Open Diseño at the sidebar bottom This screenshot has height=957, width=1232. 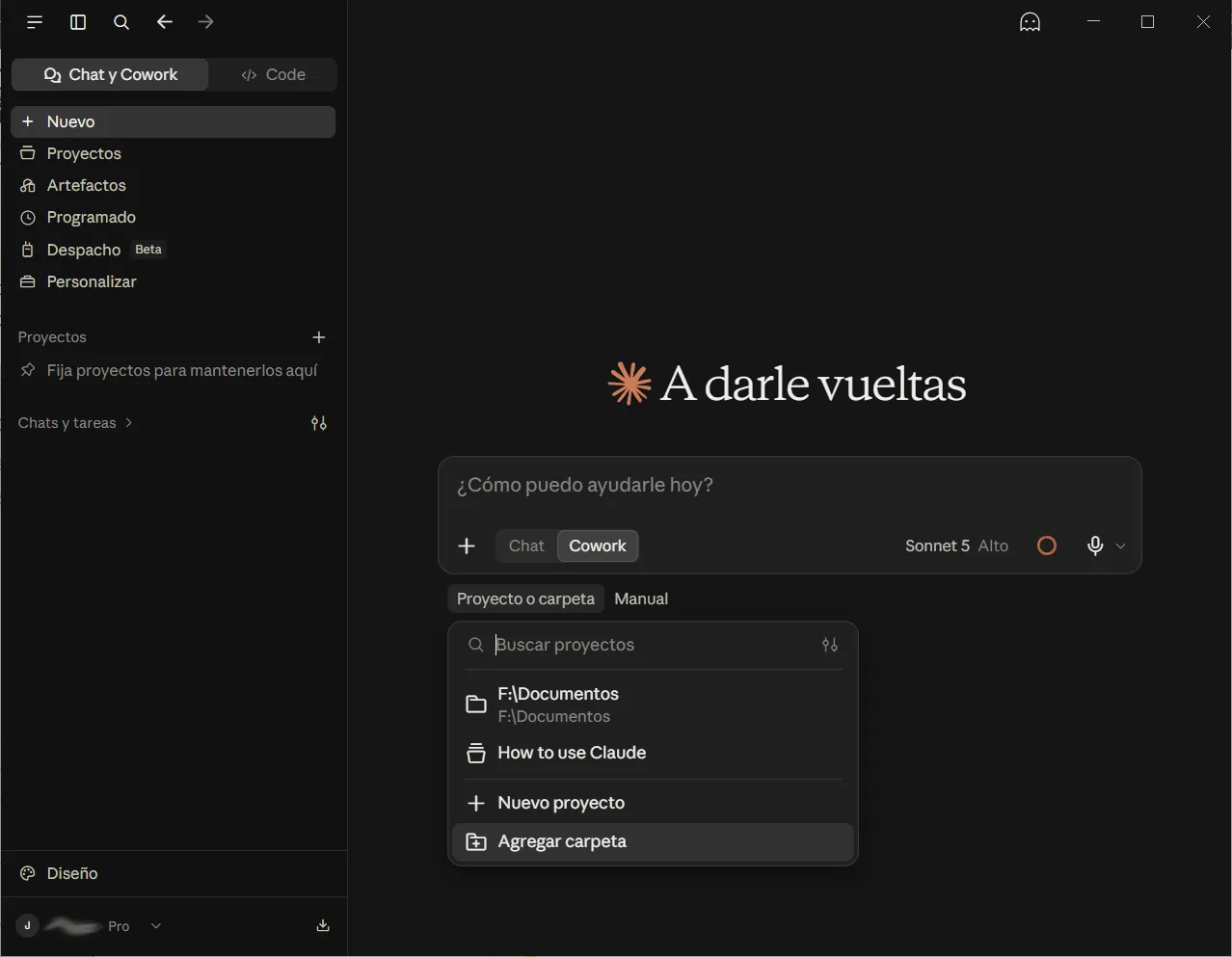click(174, 873)
